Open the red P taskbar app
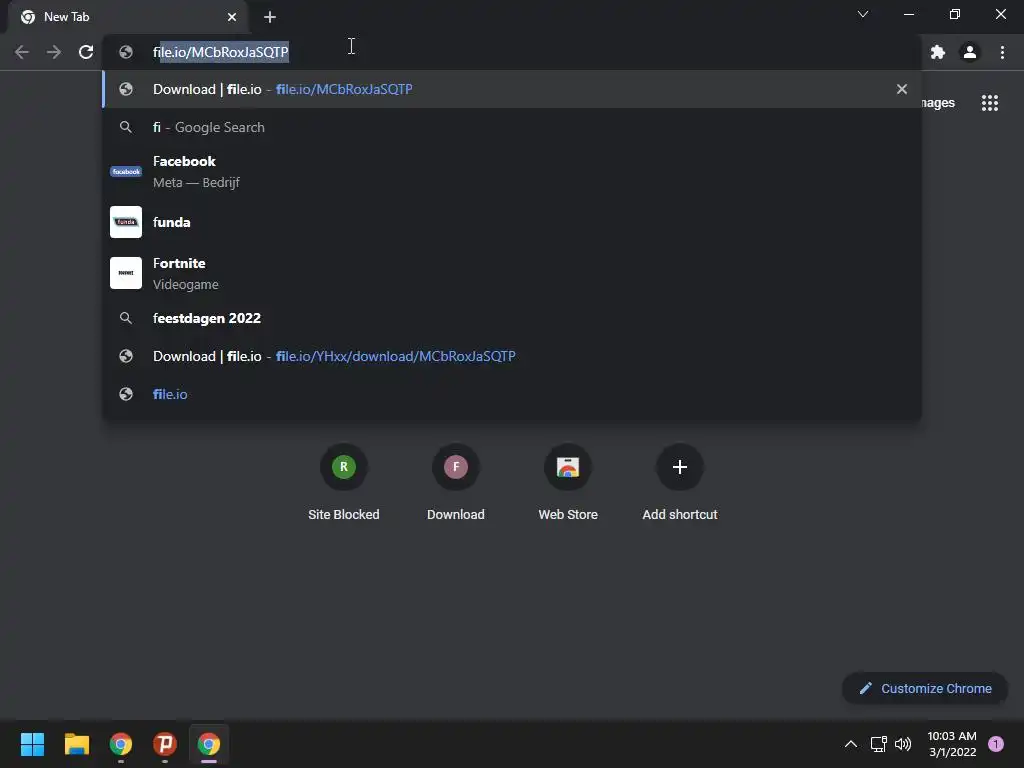The height and width of the screenshot is (768, 1024). tap(165, 744)
